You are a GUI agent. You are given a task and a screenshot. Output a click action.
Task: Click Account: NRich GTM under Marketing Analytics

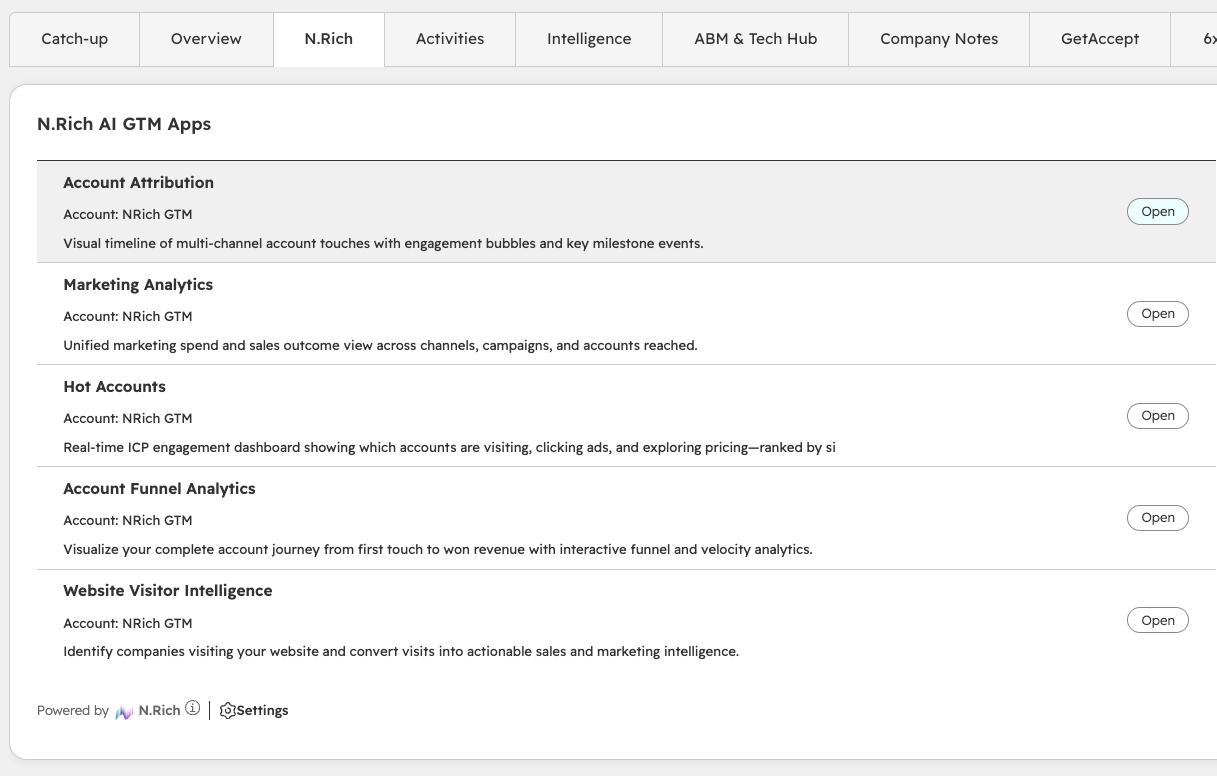[128, 316]
